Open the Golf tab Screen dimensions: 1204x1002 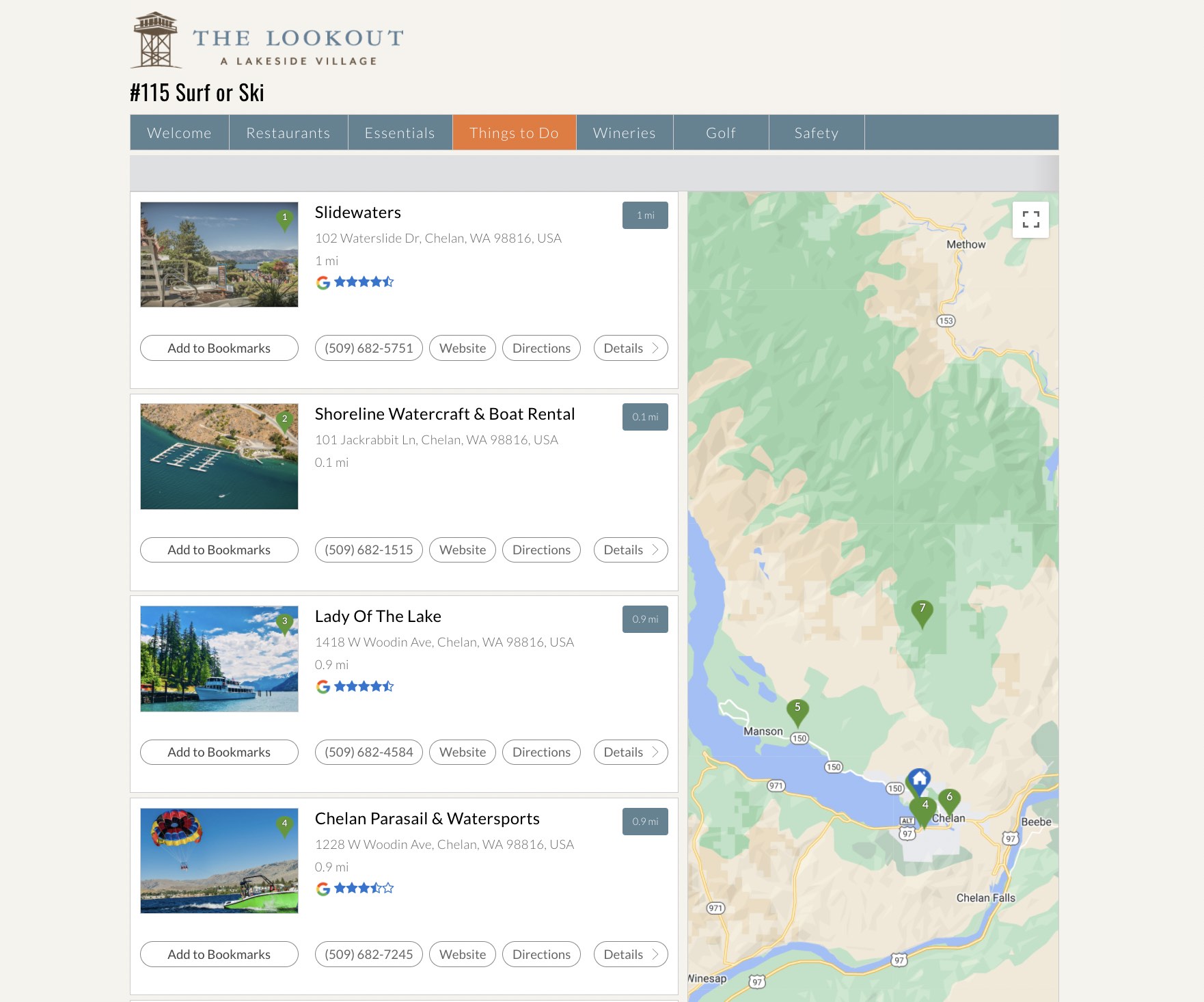(x=721, y=133)
